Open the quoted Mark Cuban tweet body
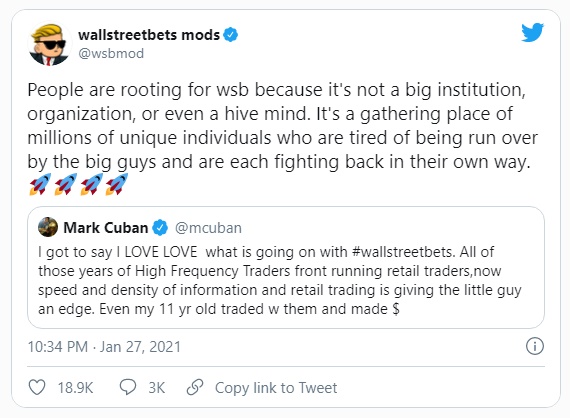This screenshot has width=570, height=418. pos(280,280)
